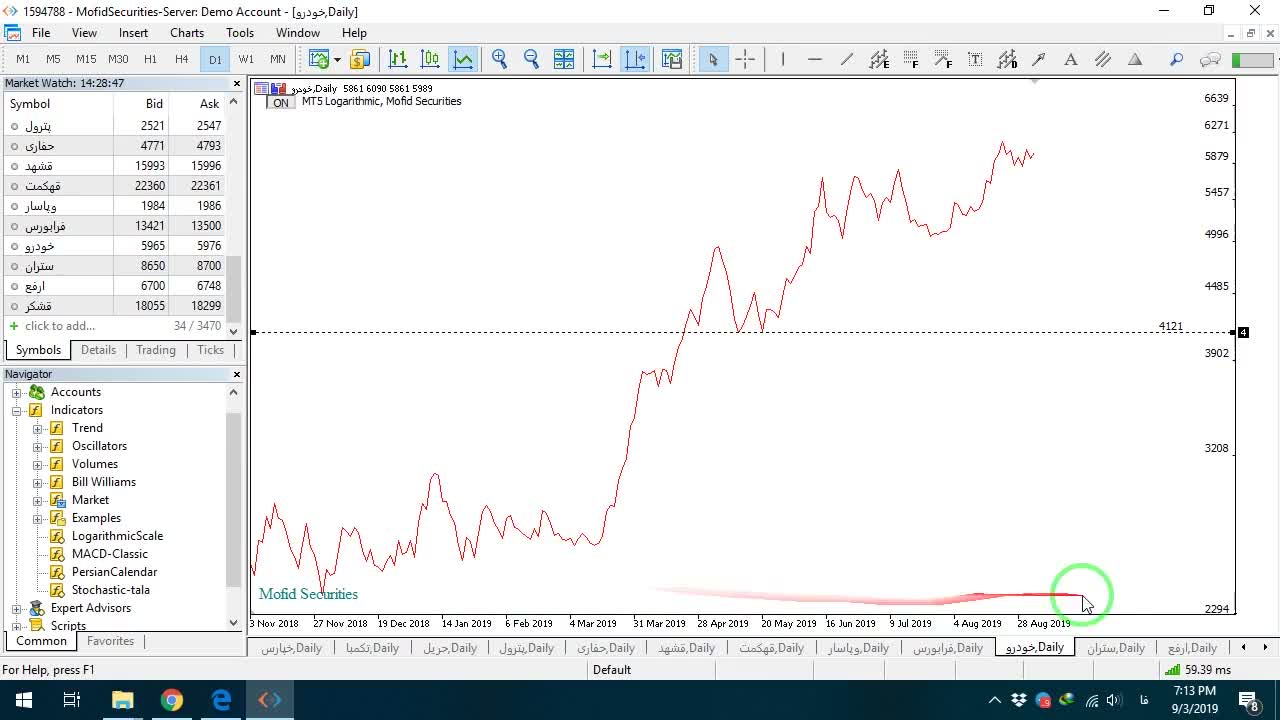Set timeframe to M1
The image size is (1280, 720).
[23, 59]
